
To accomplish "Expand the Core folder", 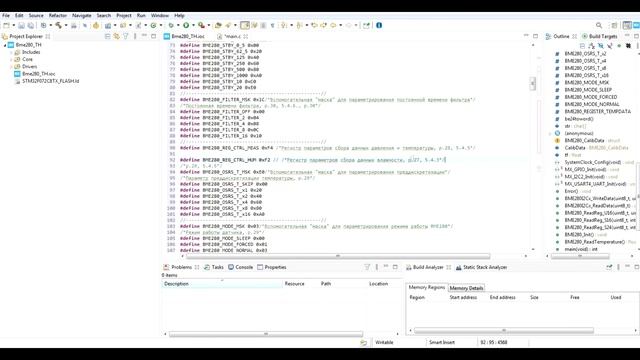I will 11,59.
